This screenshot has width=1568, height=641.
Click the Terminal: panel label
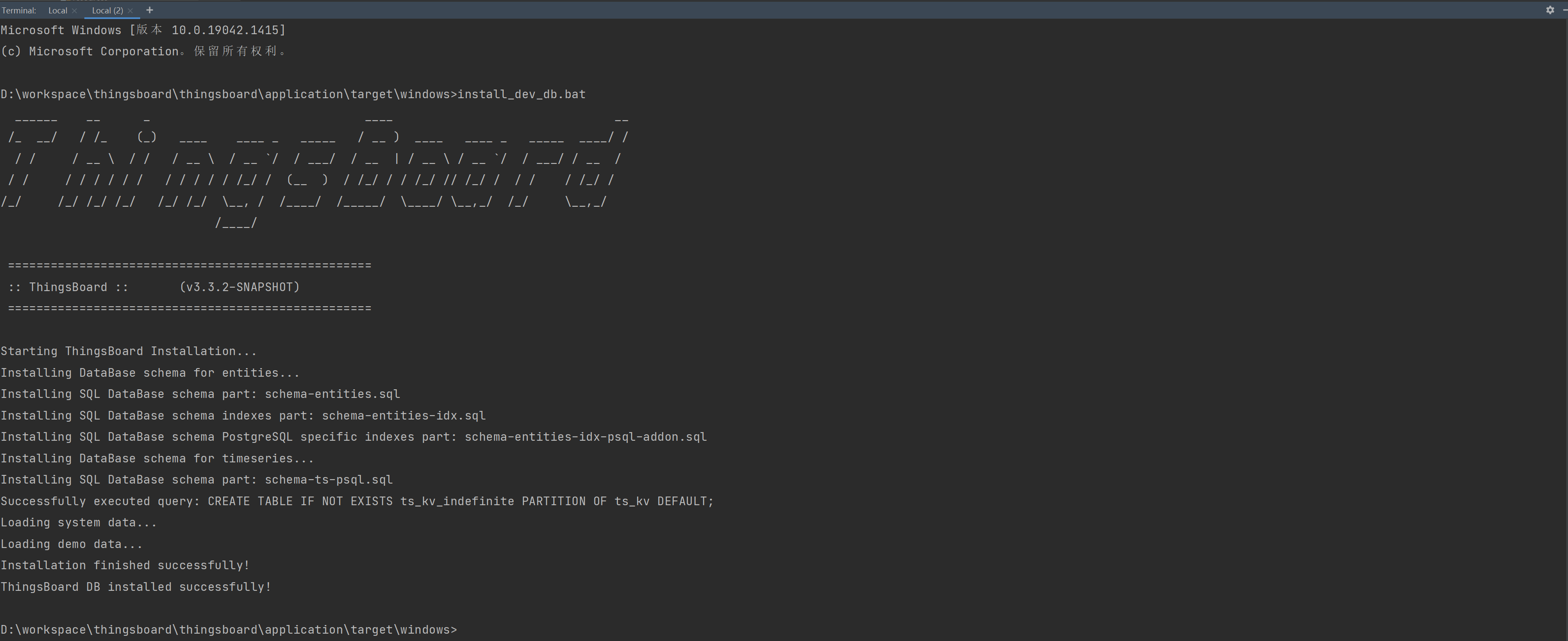click(x=19, y=10)
